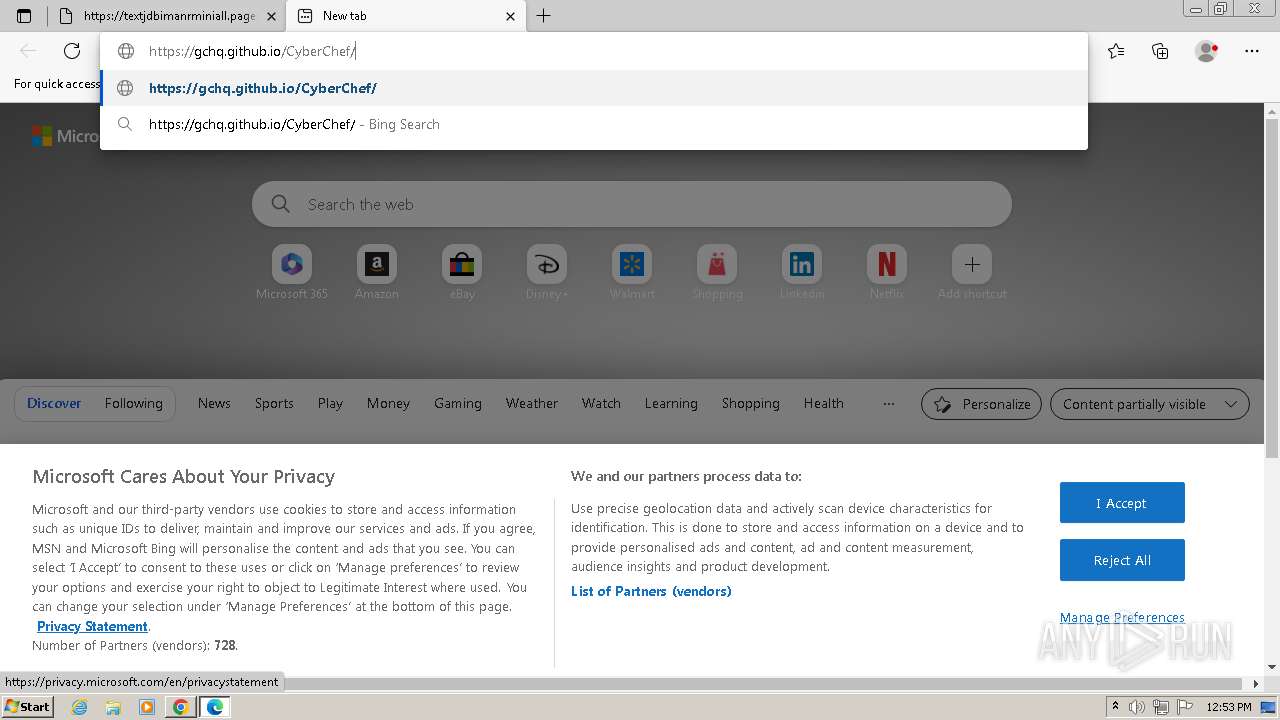Click the Reject All button
Screen dimensions: 1280x720
pos(1122,560)
